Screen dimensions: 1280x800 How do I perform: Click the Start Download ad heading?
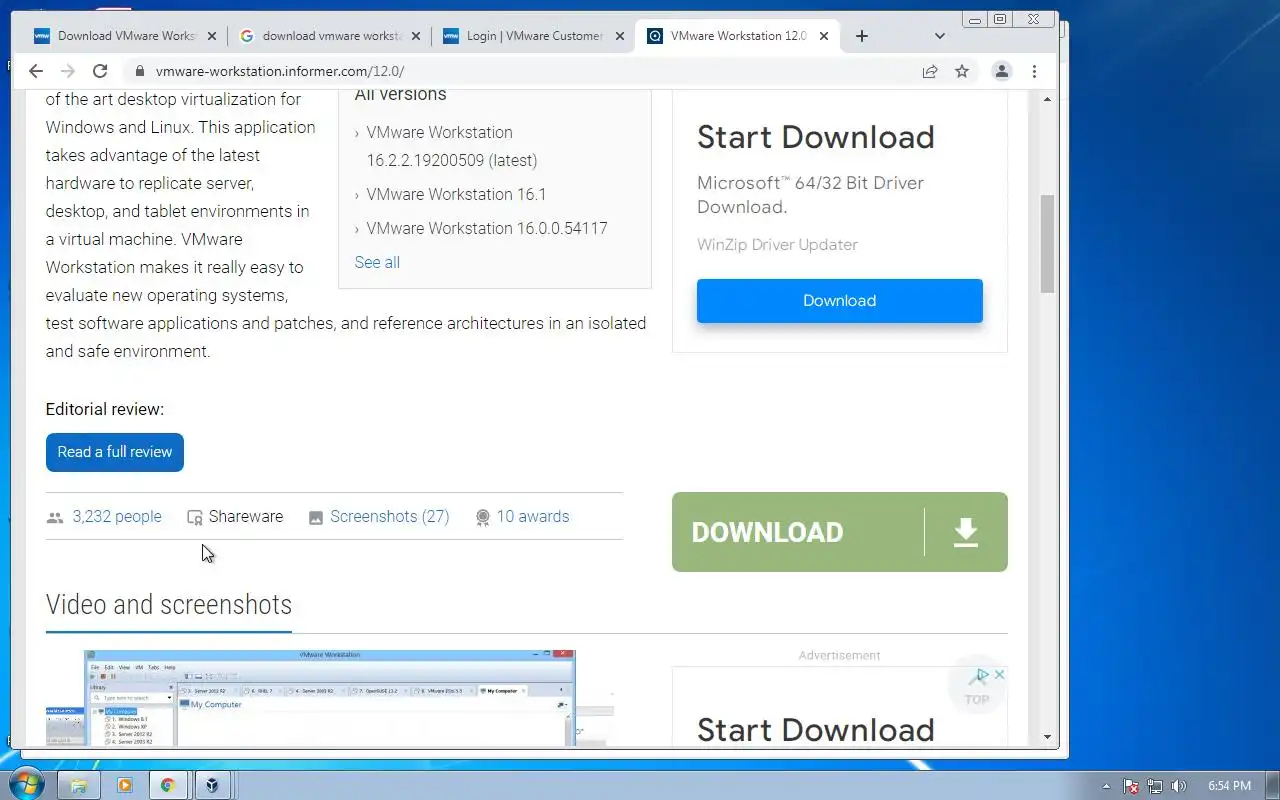[816, 137]
